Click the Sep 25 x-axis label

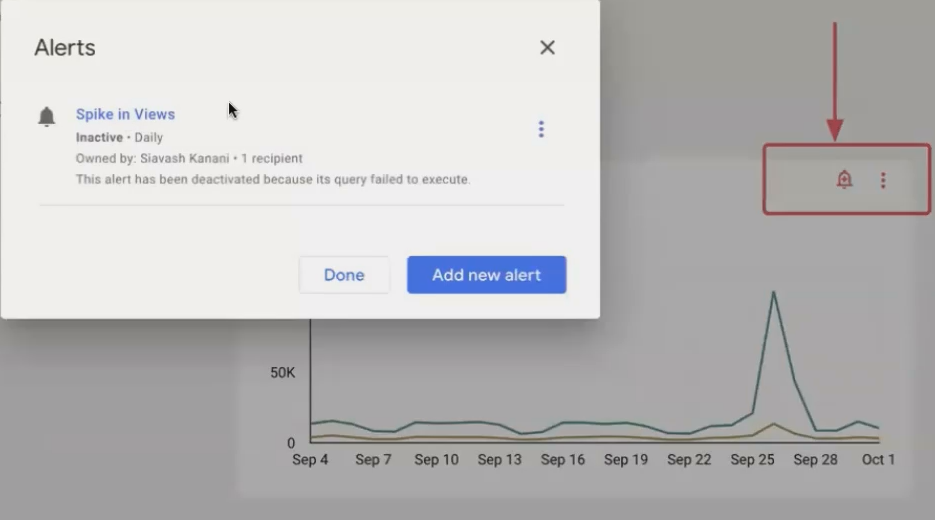752,460
